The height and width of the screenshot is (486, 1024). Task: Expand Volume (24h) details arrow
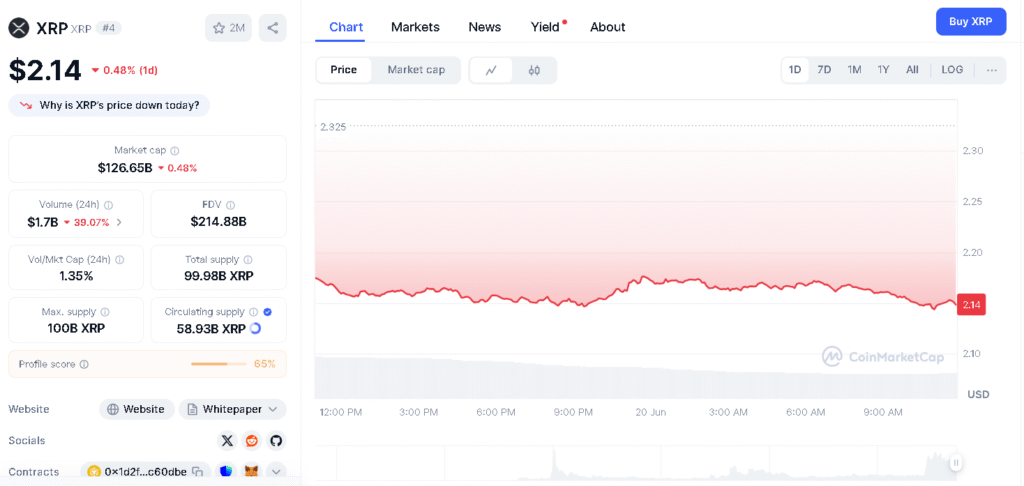pos(119,222)
